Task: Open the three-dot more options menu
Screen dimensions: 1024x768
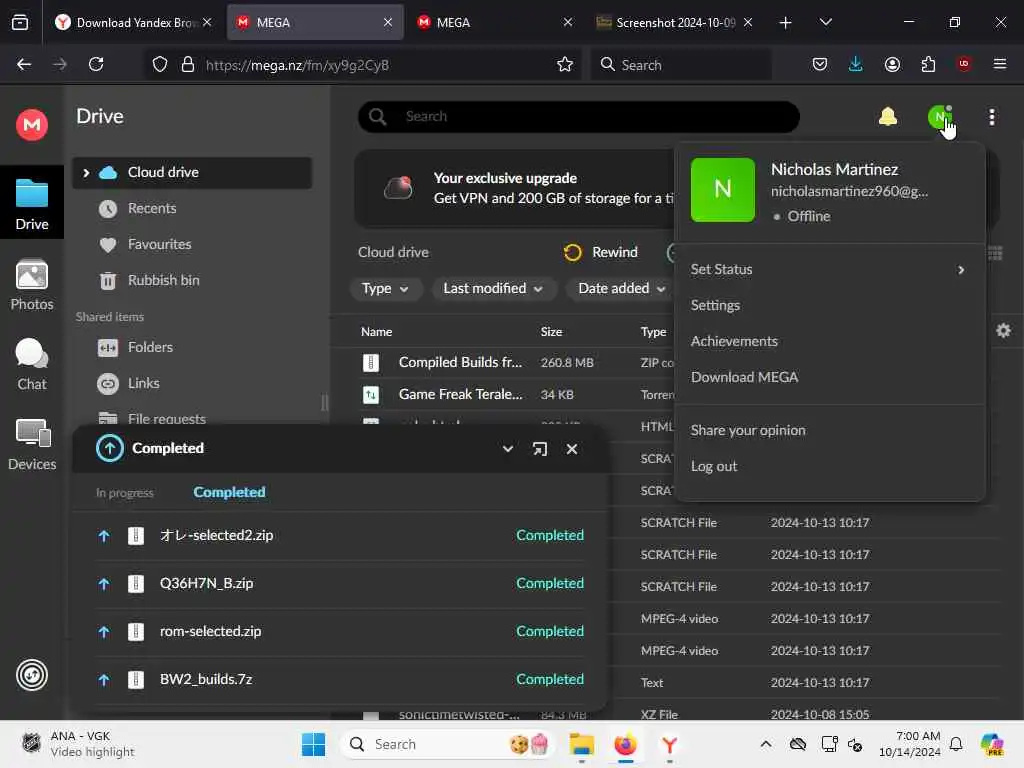Action: pos(991,117)
